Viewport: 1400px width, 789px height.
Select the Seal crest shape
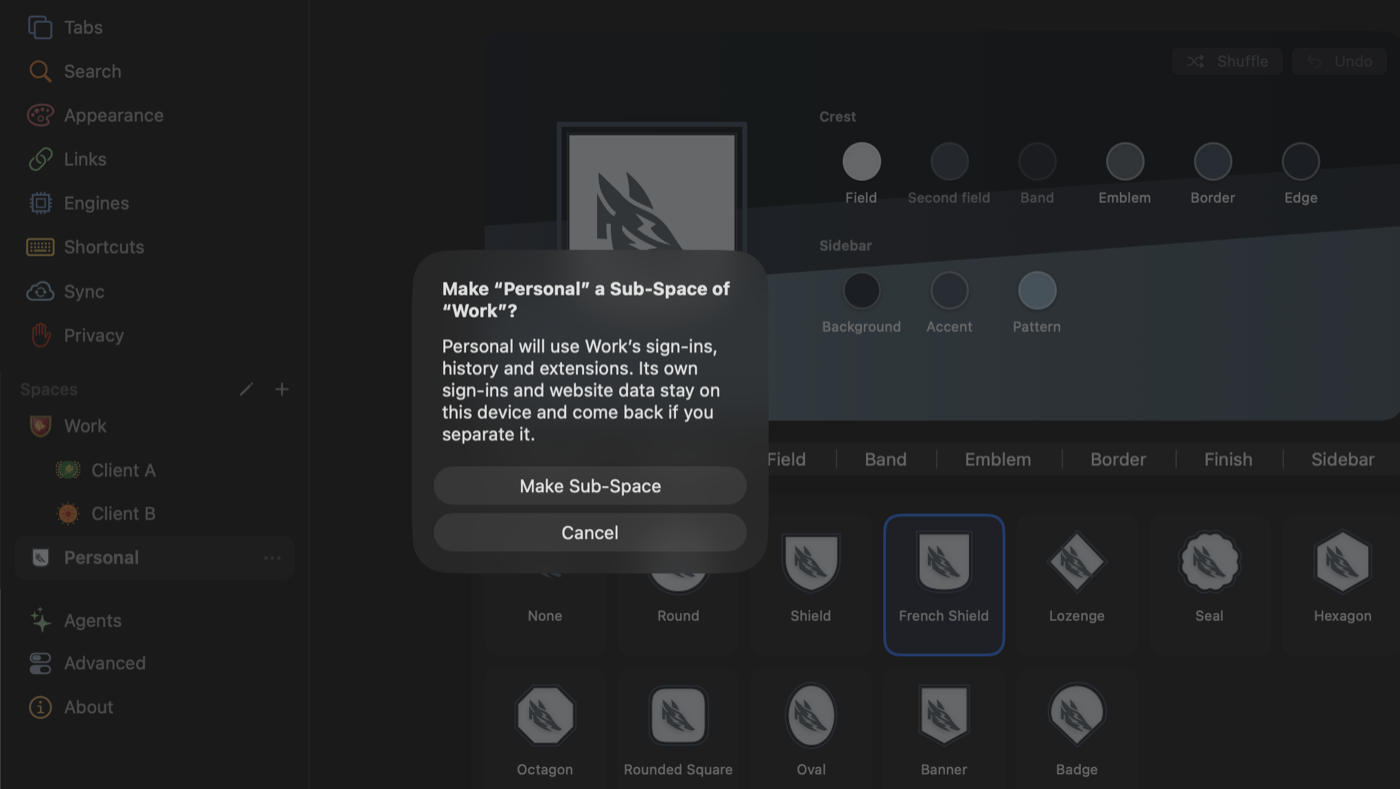coord(1209,585)
